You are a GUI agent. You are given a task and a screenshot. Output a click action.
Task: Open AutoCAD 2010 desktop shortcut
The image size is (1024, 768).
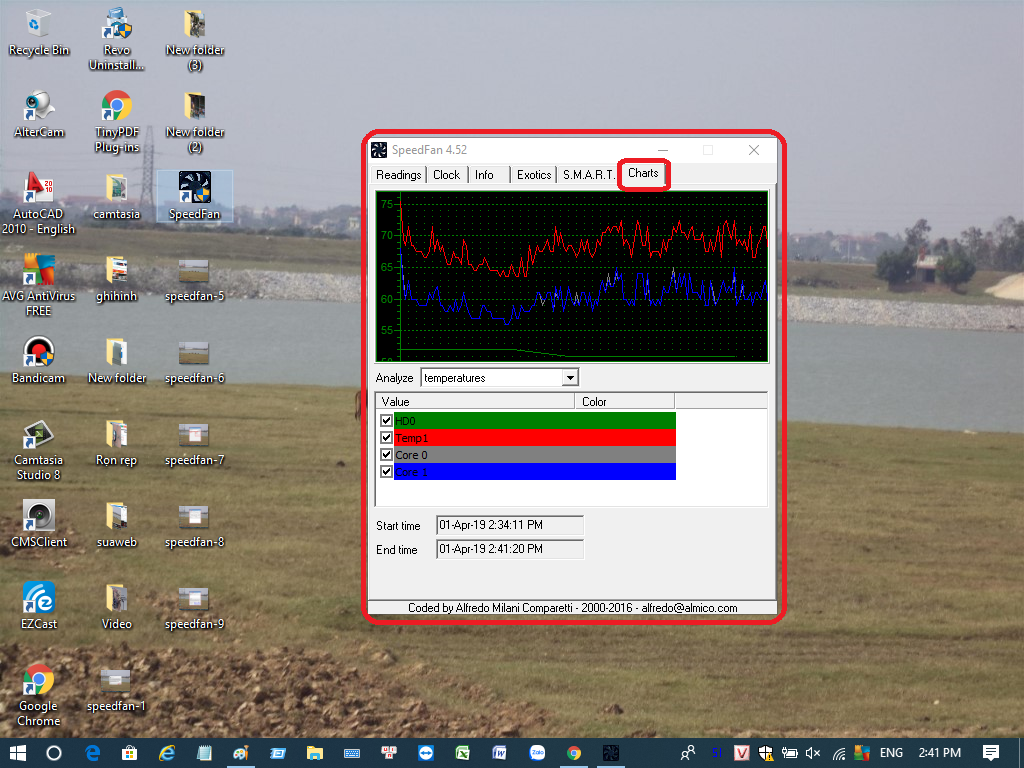point(39,188)
